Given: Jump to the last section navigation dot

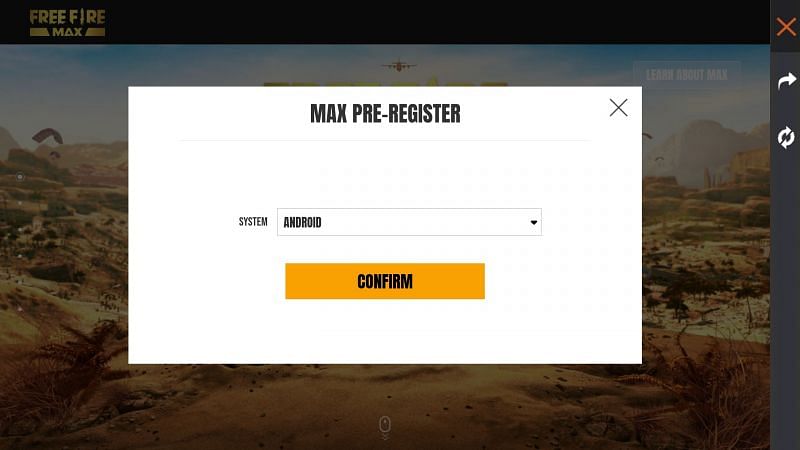Looking at the screenshot, I should (x=20, y=309).
